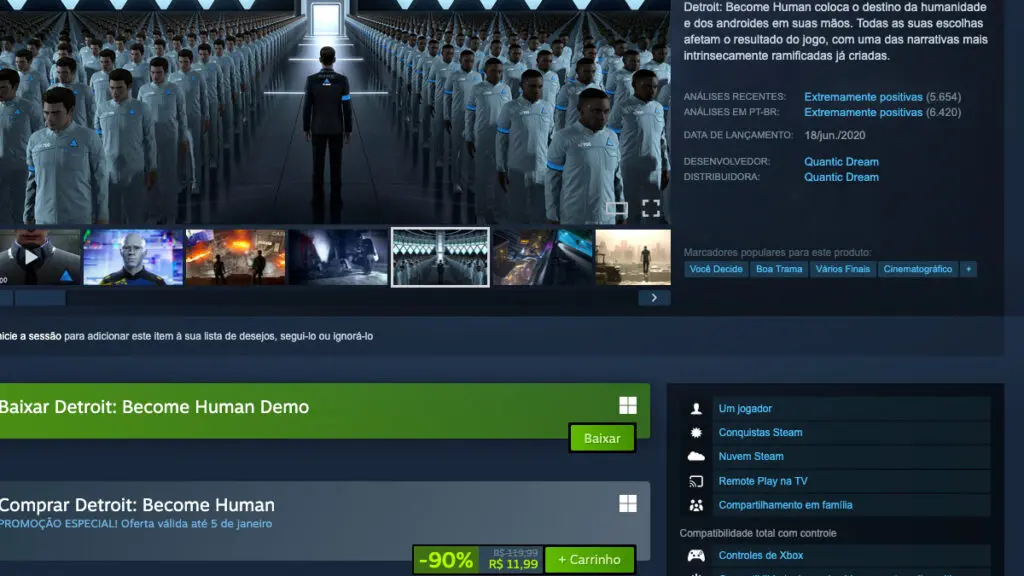The image size is (1024, 576).
Task: Enter fullscreen using the video expand icon
Action: click(x=653, y=208)
